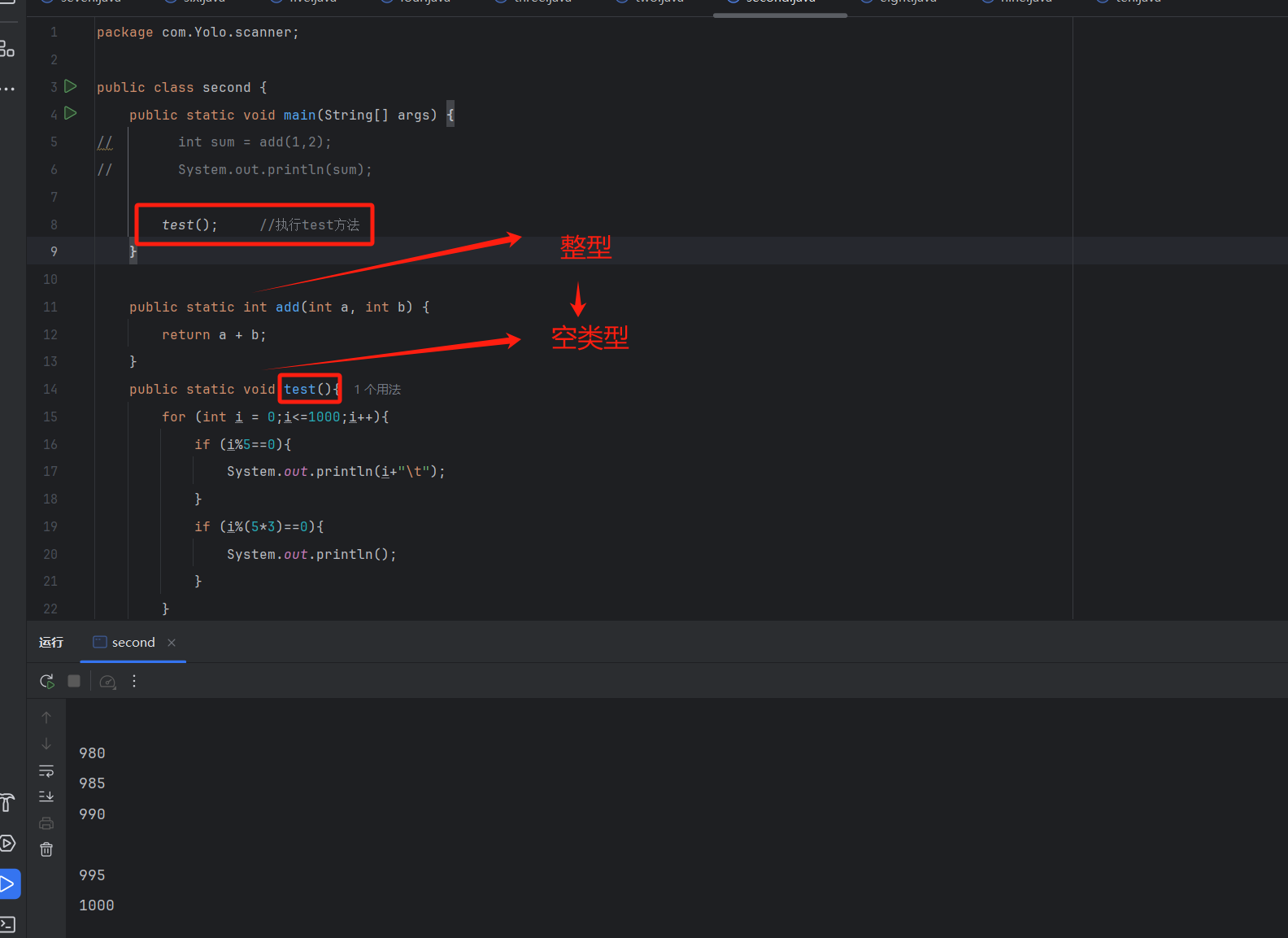Click console output value 1000

coord(97,905)
